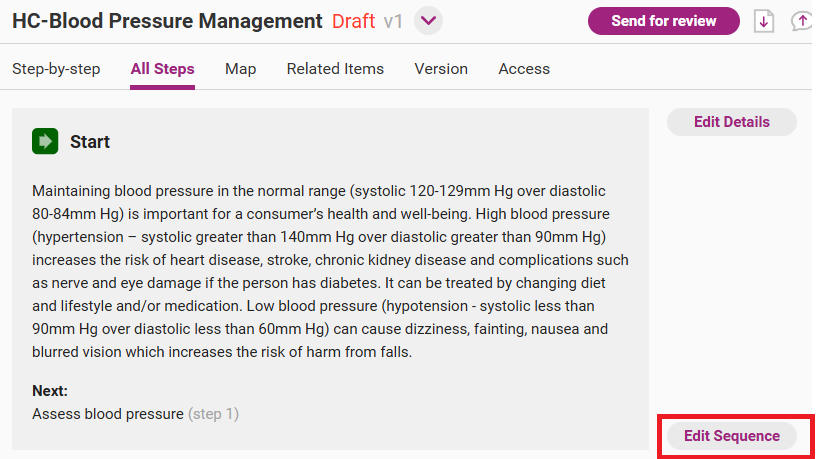This screenshot has height=459, width=830.
Task: Follow the Assess blood pressure next step
Action: point(108,413)
